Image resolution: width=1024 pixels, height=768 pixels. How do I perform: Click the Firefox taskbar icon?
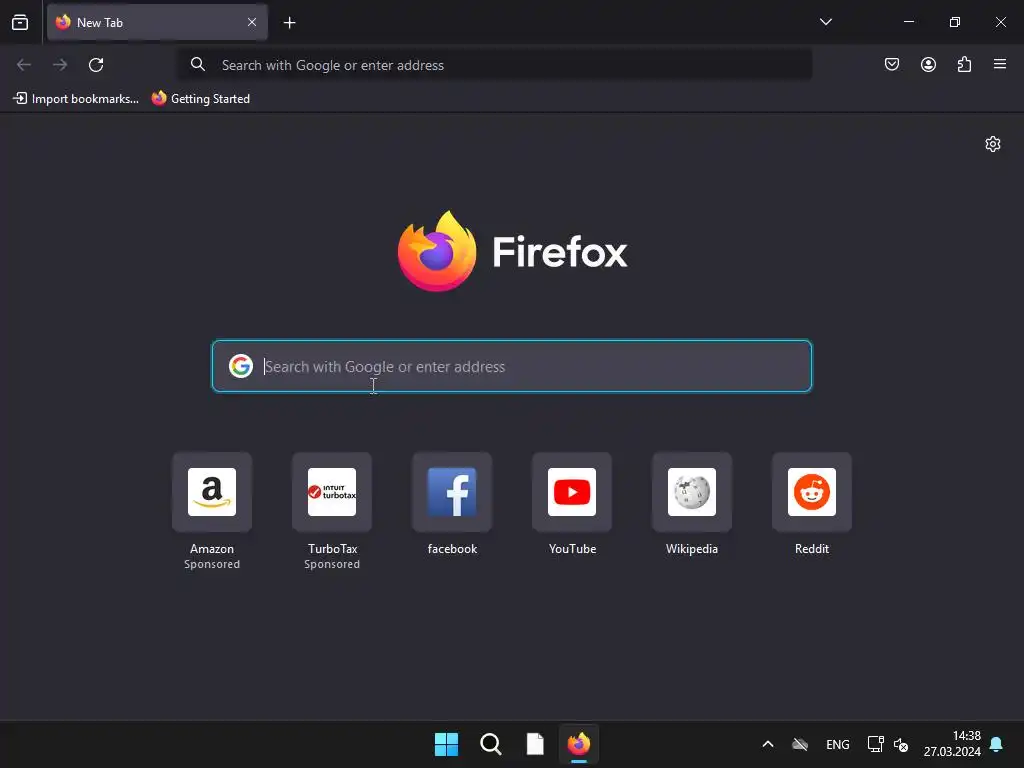coord(579,744)
